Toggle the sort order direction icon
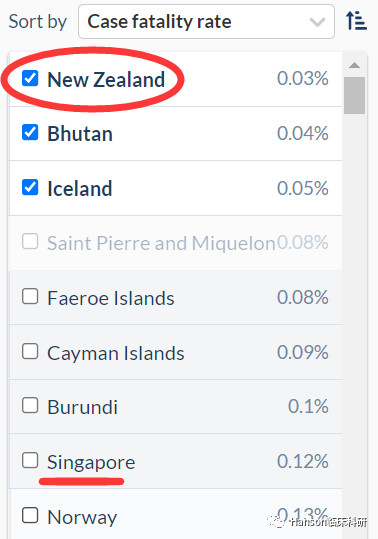Viewport: 378px width, 539px height. [356, 21]
